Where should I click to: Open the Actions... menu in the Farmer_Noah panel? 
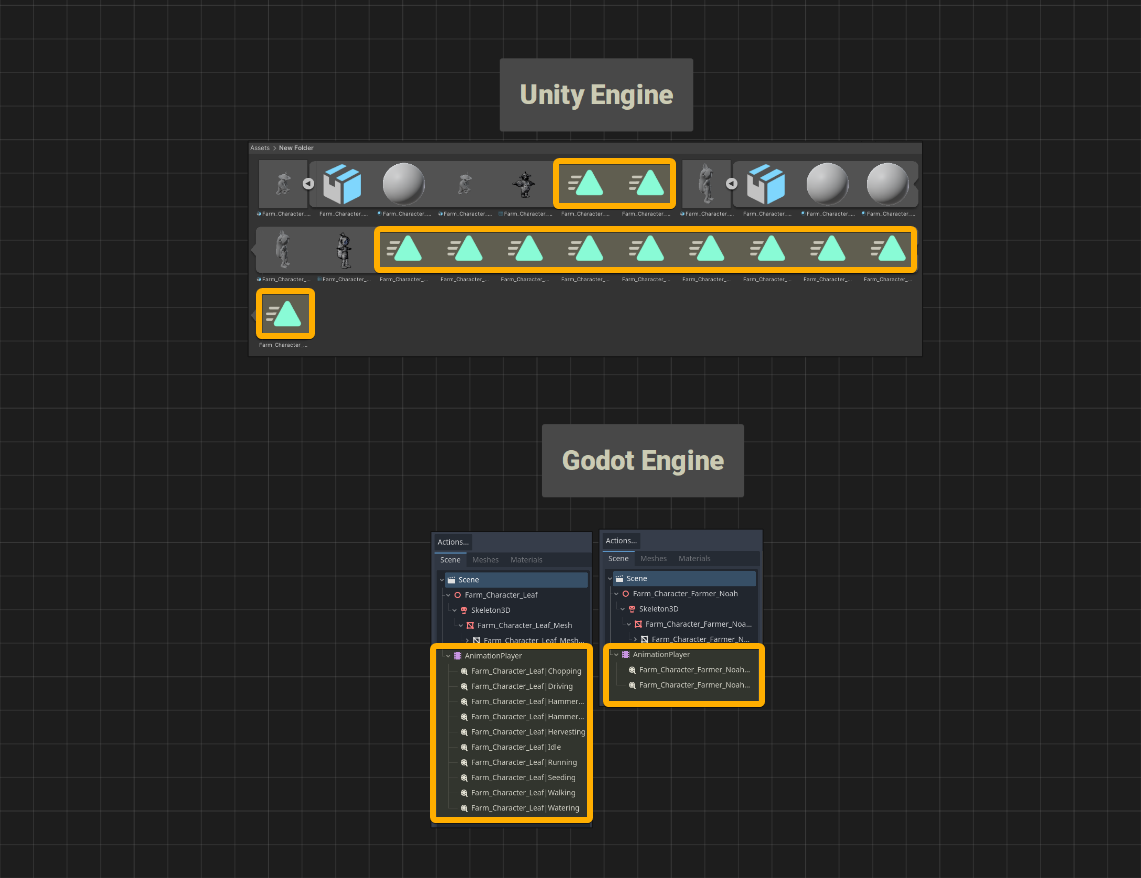coord(621,540)
